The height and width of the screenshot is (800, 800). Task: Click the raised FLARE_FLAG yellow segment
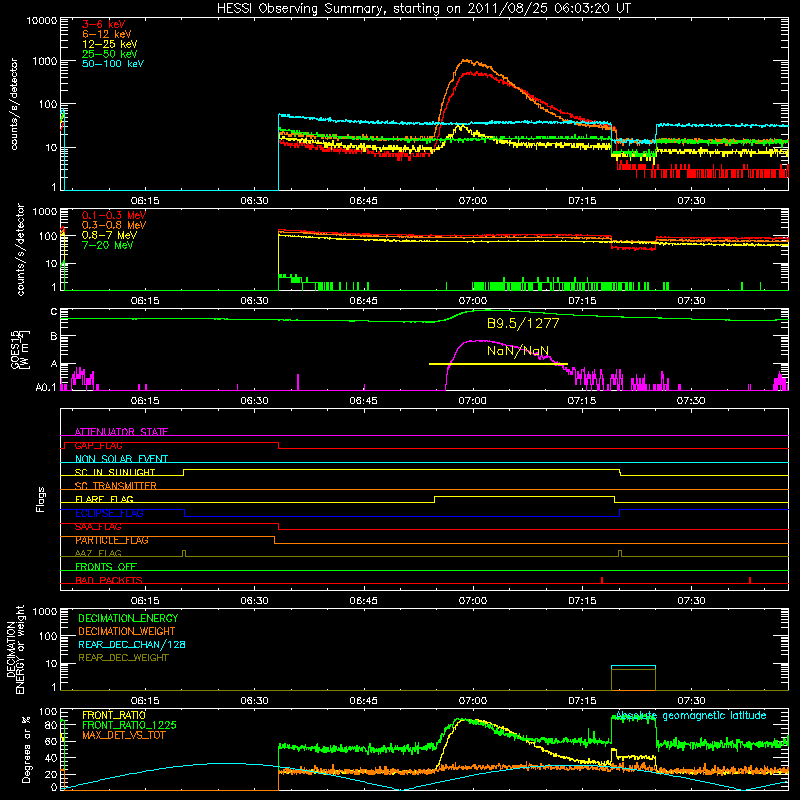click(x=524, y=496)
